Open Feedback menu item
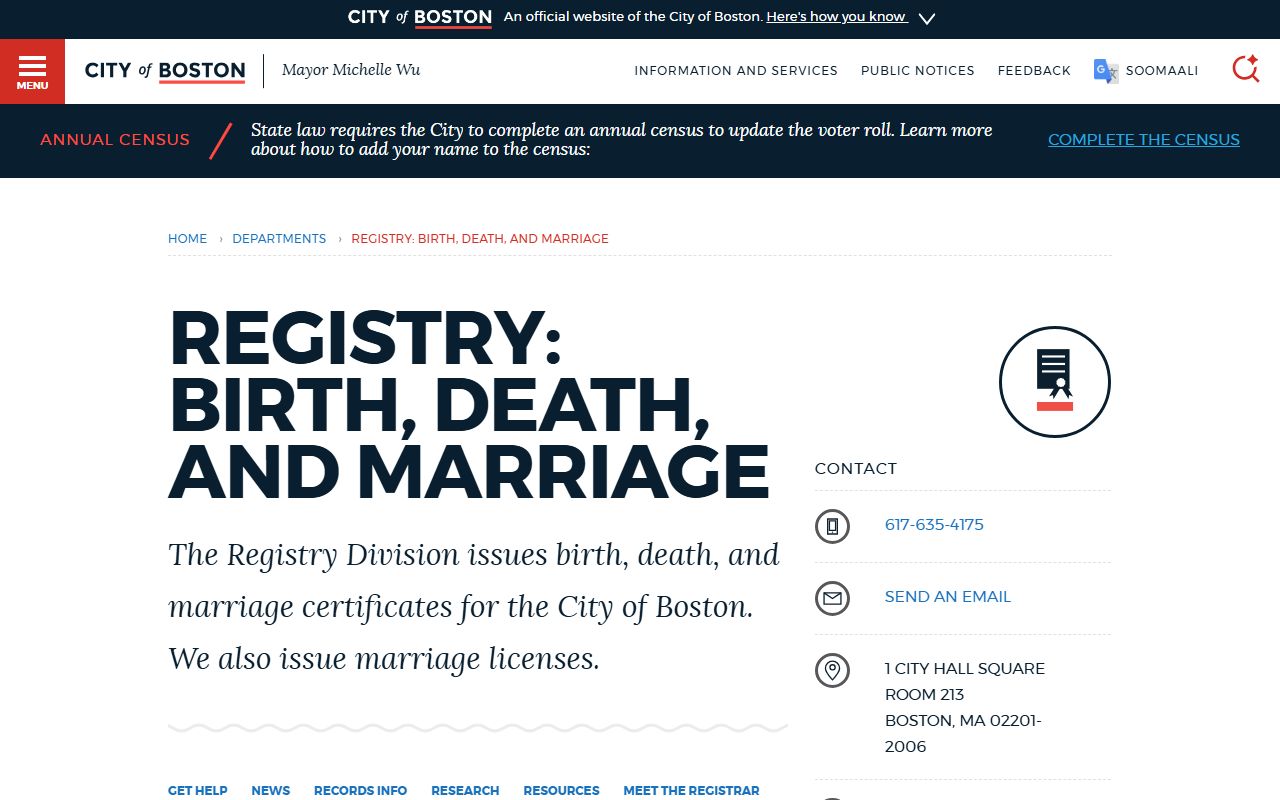Viewport: 1280px width, 800px height. pyautogui.click(x=1034, y=71)
